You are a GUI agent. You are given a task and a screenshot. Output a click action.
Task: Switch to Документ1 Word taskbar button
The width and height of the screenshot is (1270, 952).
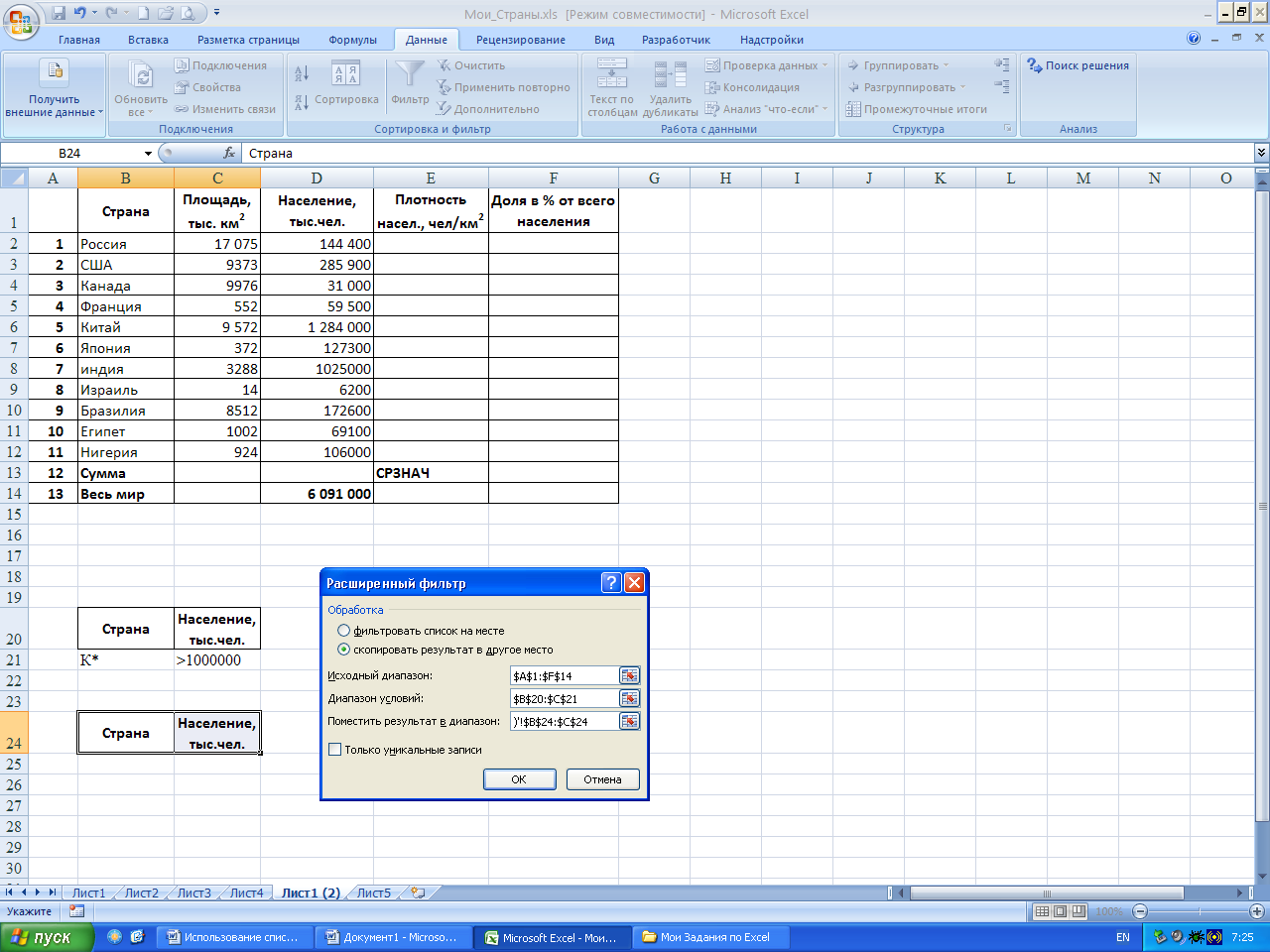coord(394,937)
